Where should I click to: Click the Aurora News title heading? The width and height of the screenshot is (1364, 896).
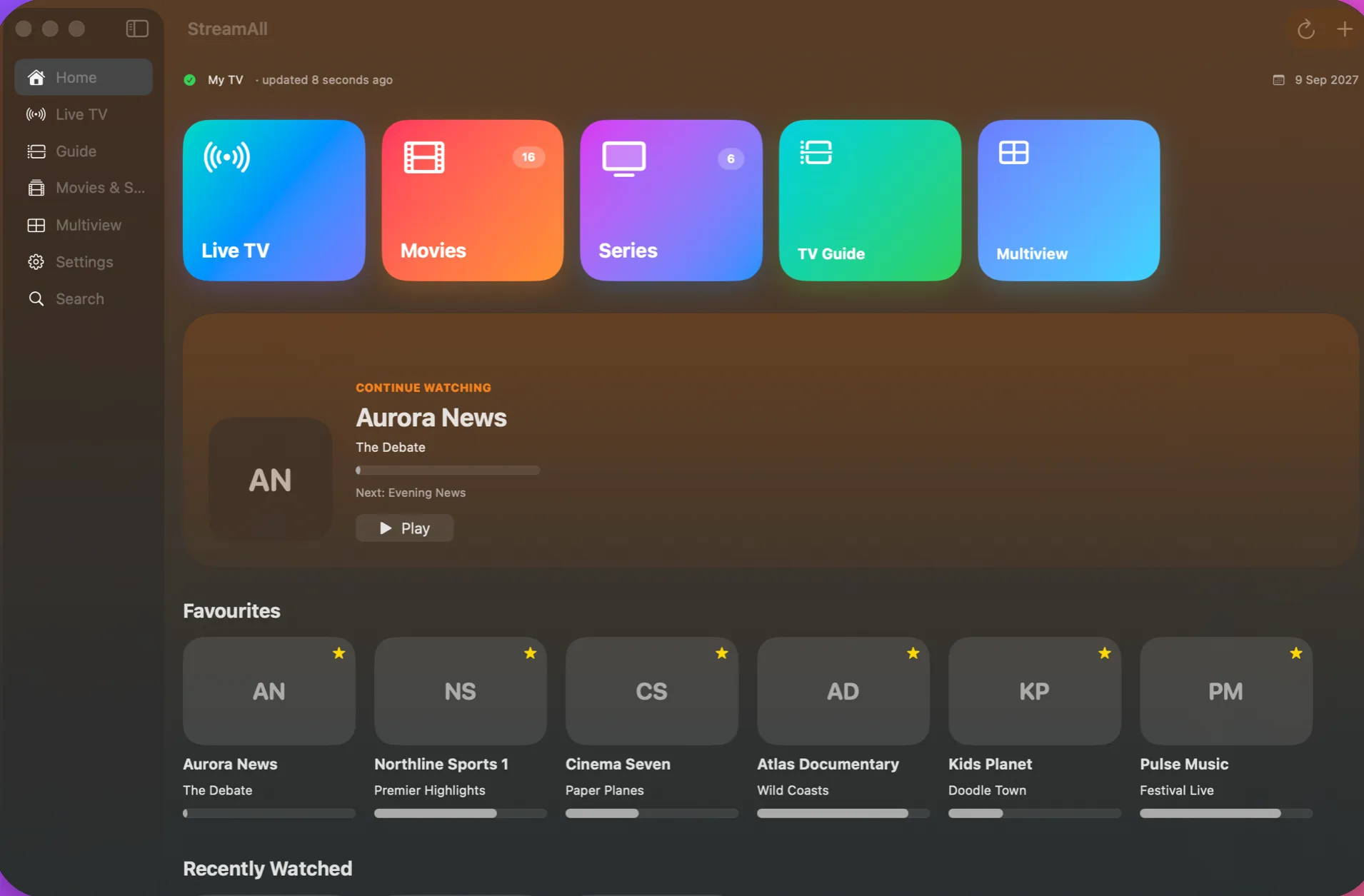[x=431, y=418]
